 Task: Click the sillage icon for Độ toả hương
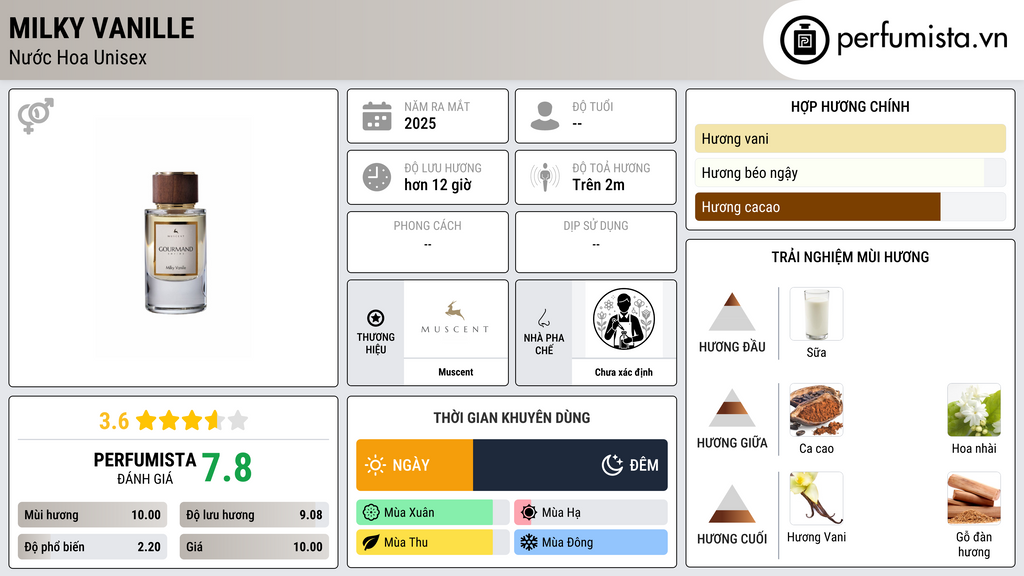pyautogui.click(x=545, y=177)
